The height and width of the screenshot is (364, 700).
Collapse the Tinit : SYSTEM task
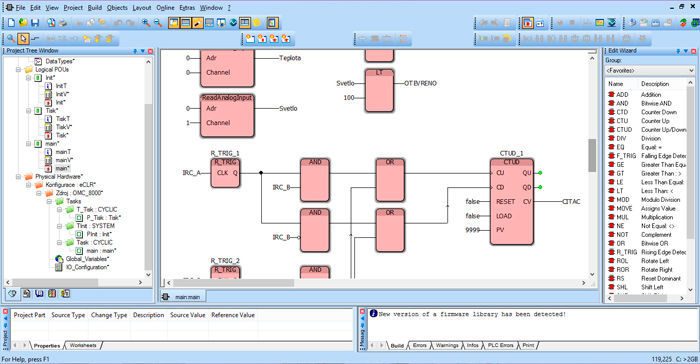coord(59,226)
